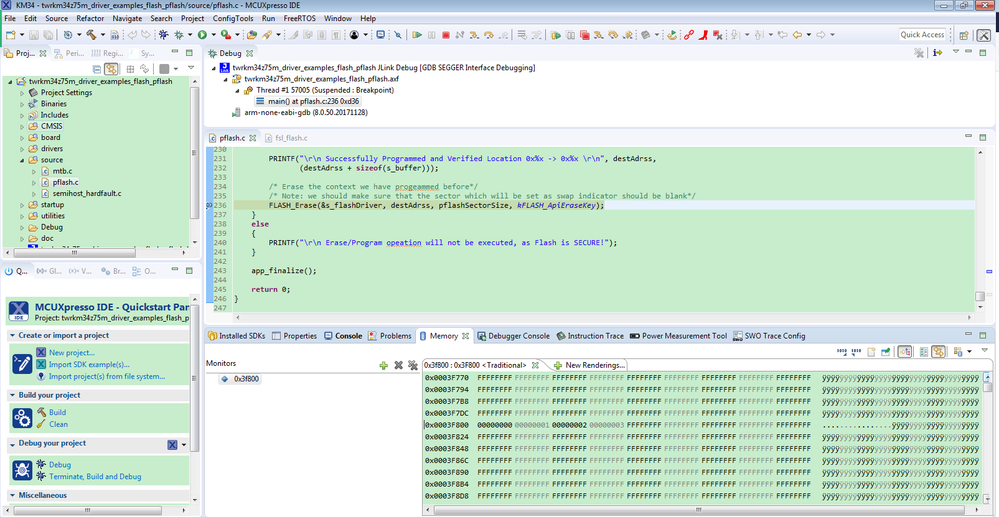Screen dimensions: 999x517
Task: Click the red chain link debug icon
Action: [x=689, y=34]
